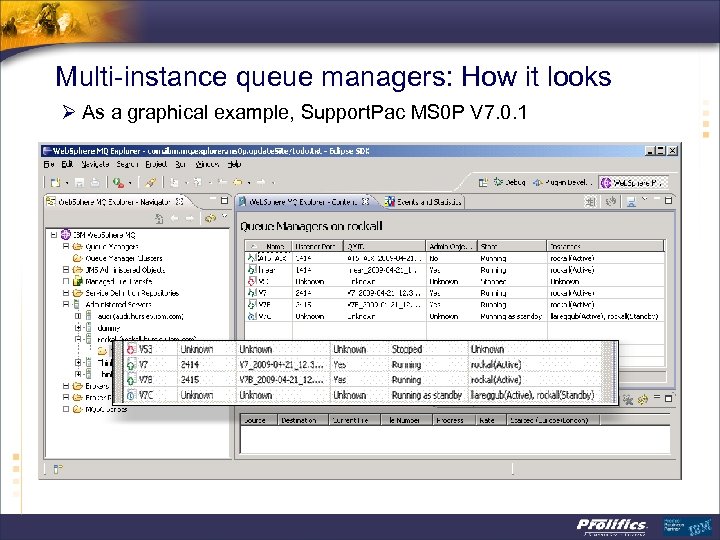Click the lower transfer panel refresh icon

[x=642, y=399]
